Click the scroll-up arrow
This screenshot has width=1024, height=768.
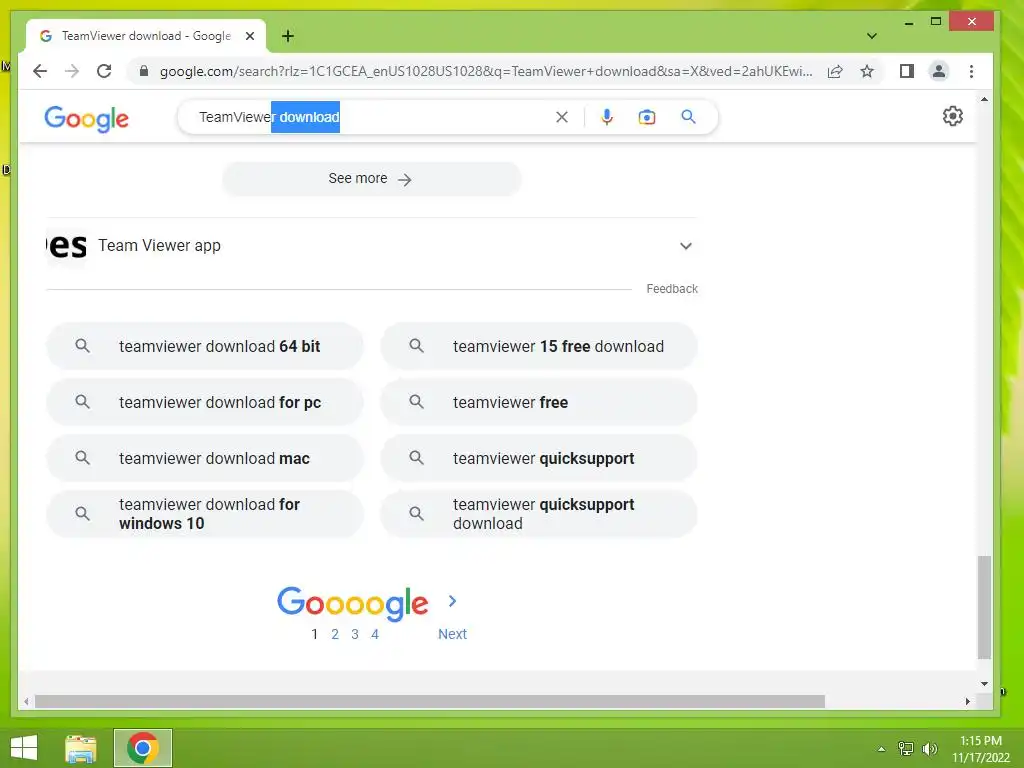click(984, 99)
